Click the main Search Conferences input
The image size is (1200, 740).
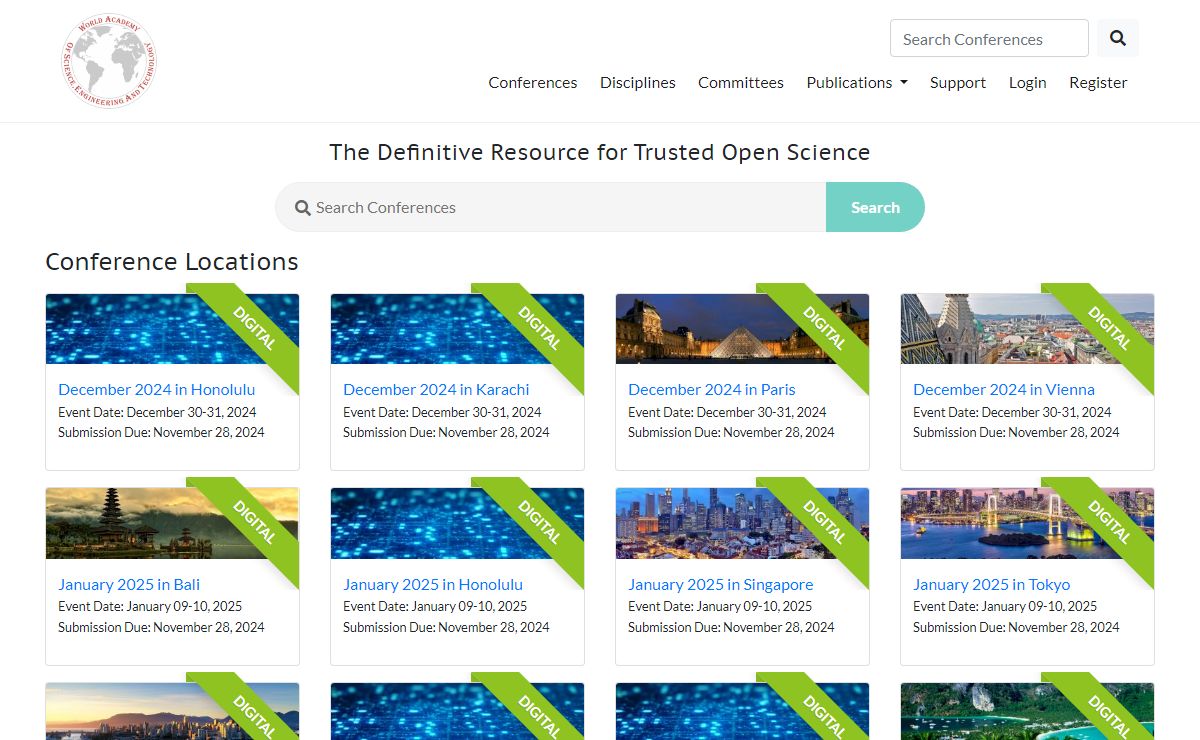point(551,207)
